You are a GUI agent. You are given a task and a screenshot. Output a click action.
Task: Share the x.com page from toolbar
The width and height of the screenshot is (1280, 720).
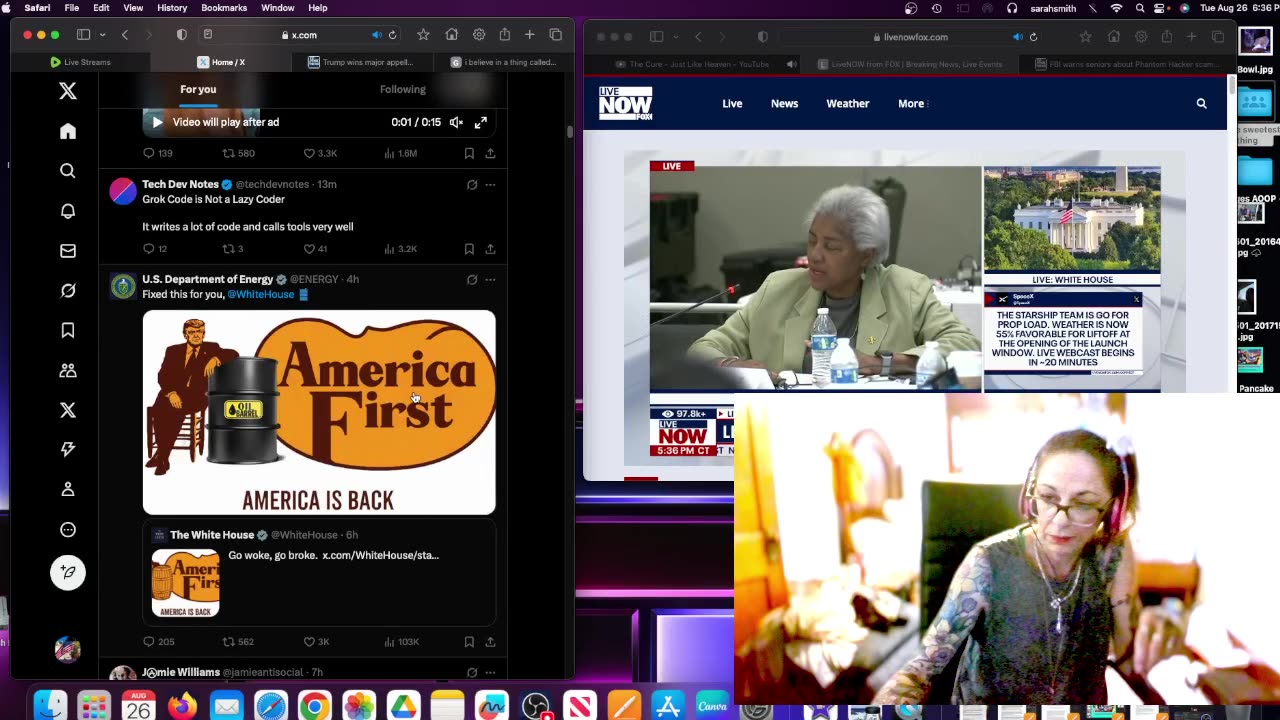tap(504, 35)
